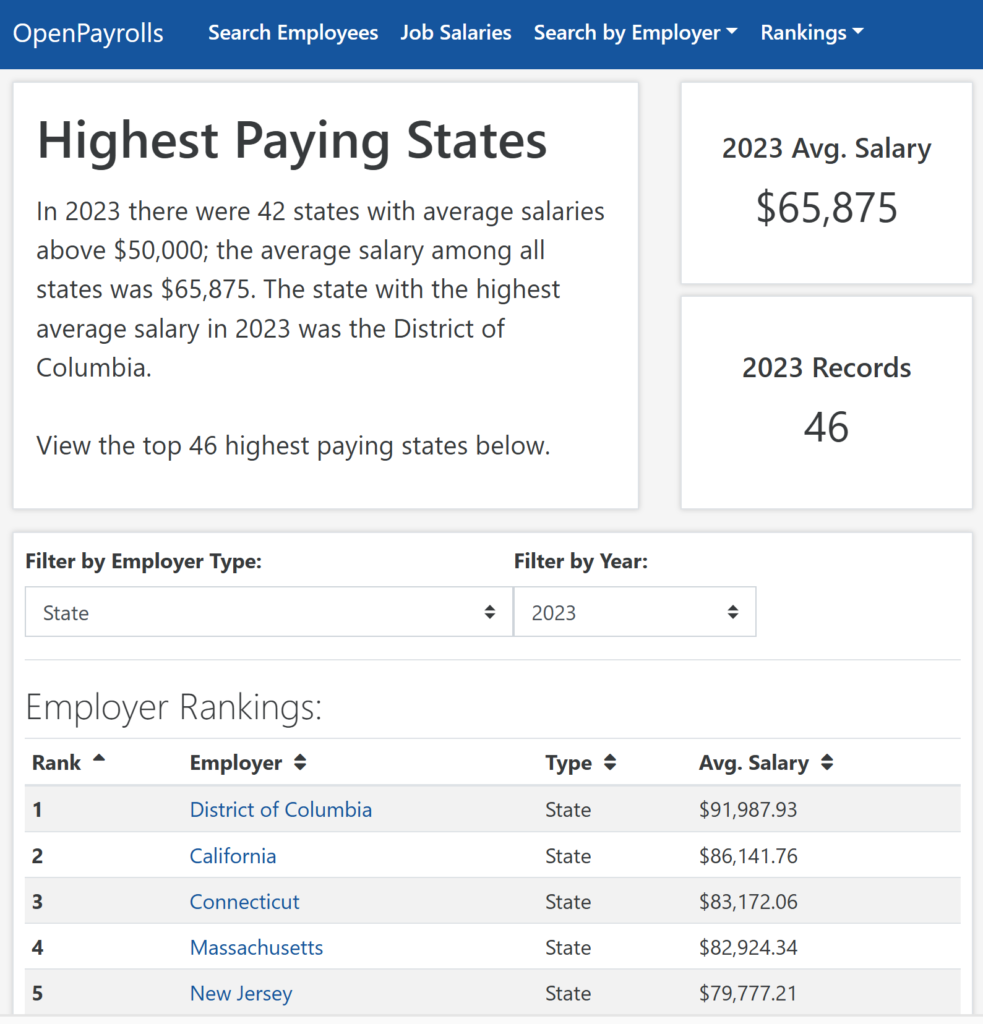
Task: Expand the Rankings navigation menu
Action: click(x=811, y=33)
